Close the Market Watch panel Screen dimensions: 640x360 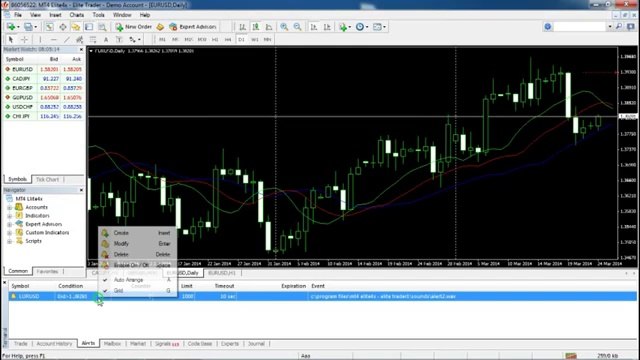(81, 49)
